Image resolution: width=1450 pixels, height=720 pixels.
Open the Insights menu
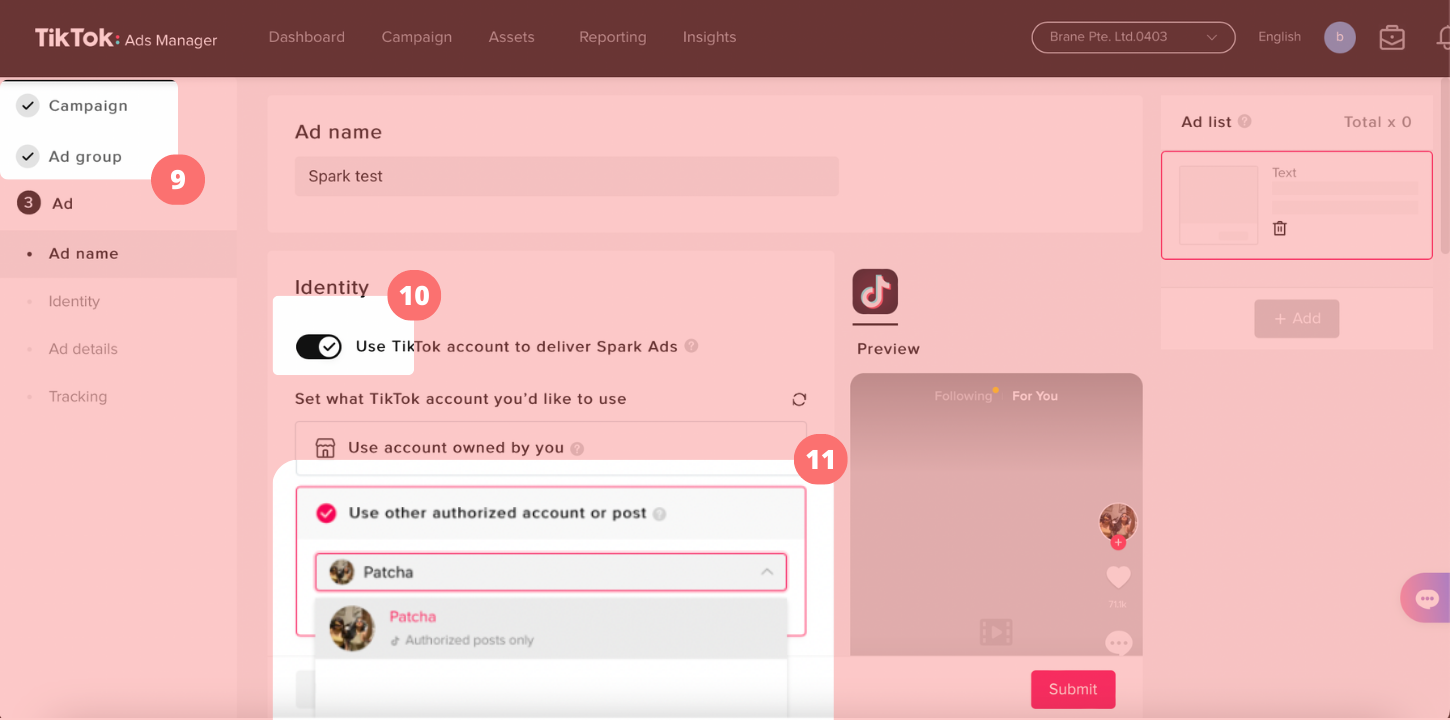pos(710,37)
